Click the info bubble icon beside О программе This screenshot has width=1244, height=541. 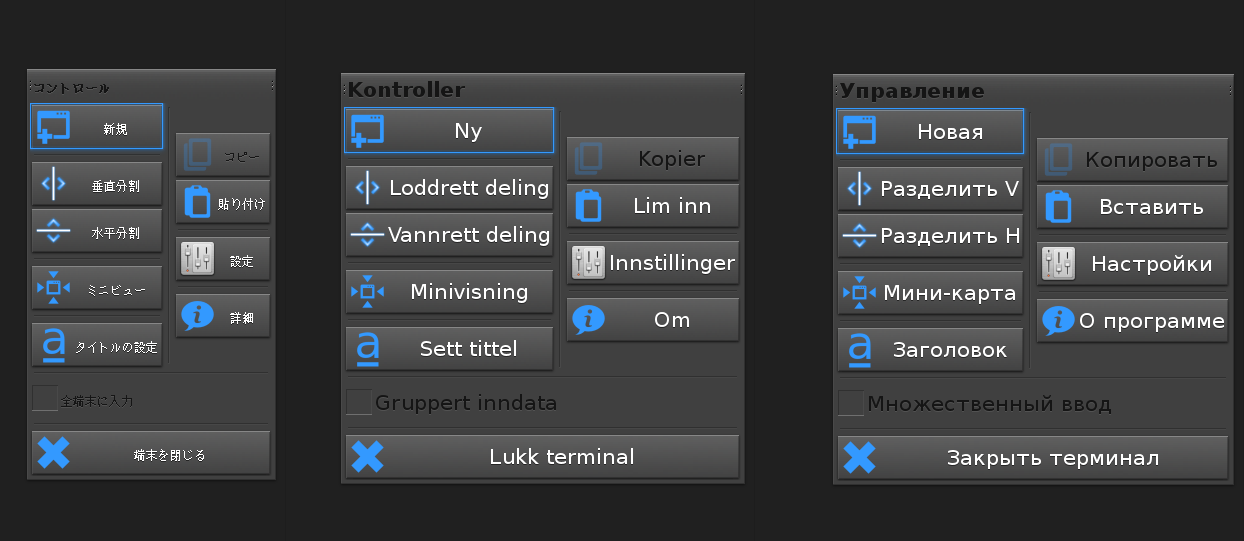(x=1059, y=320)
